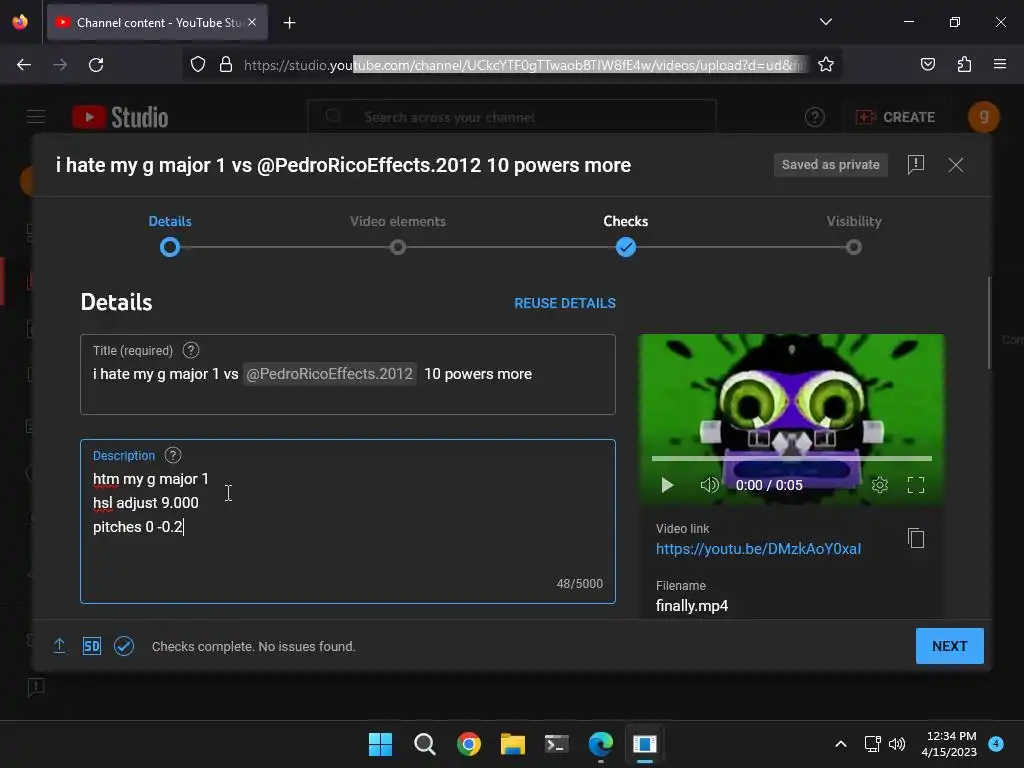Open the Pocket save icon

coord(927,65)
